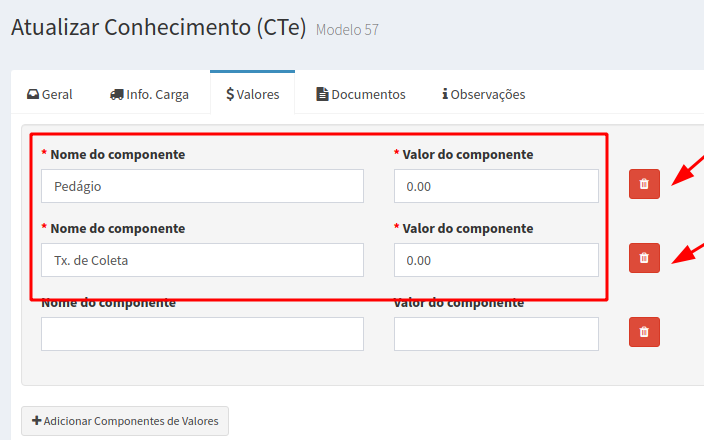Click the value field for Pedágio

(496, 186)
